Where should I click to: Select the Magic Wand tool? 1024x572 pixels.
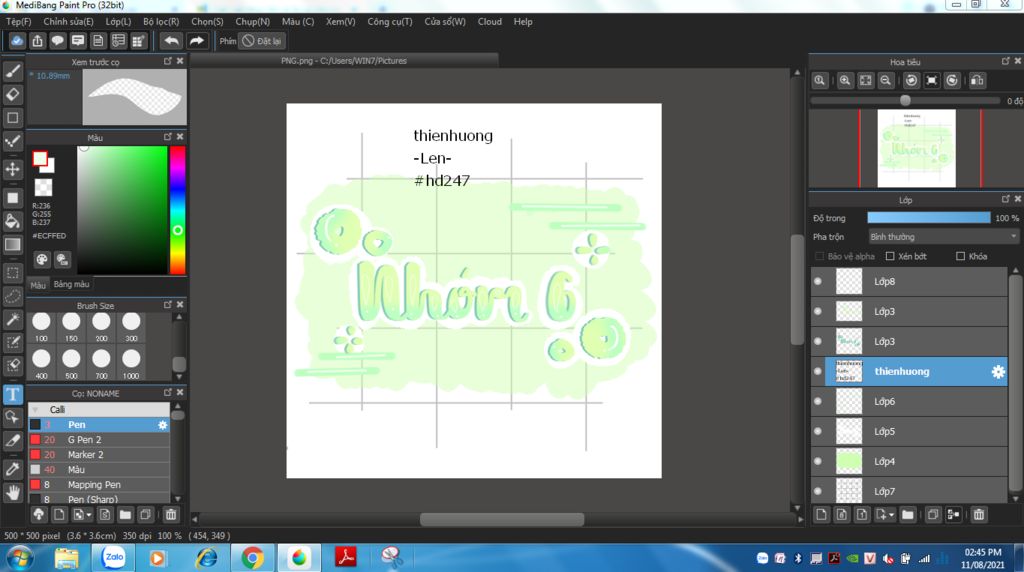pos(12,319)
